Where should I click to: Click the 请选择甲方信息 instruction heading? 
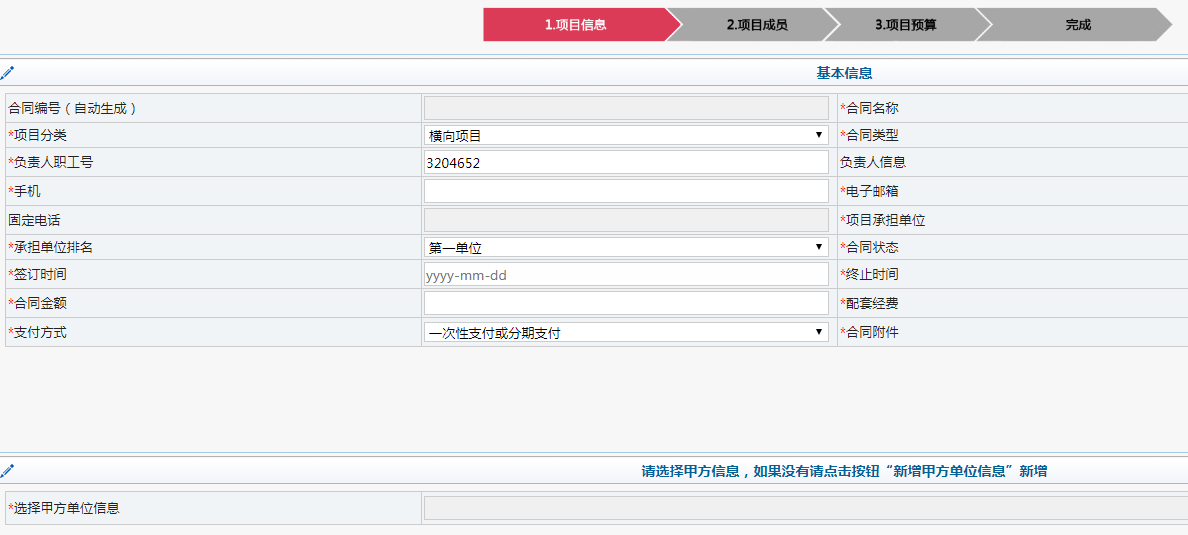pos(844,471)
